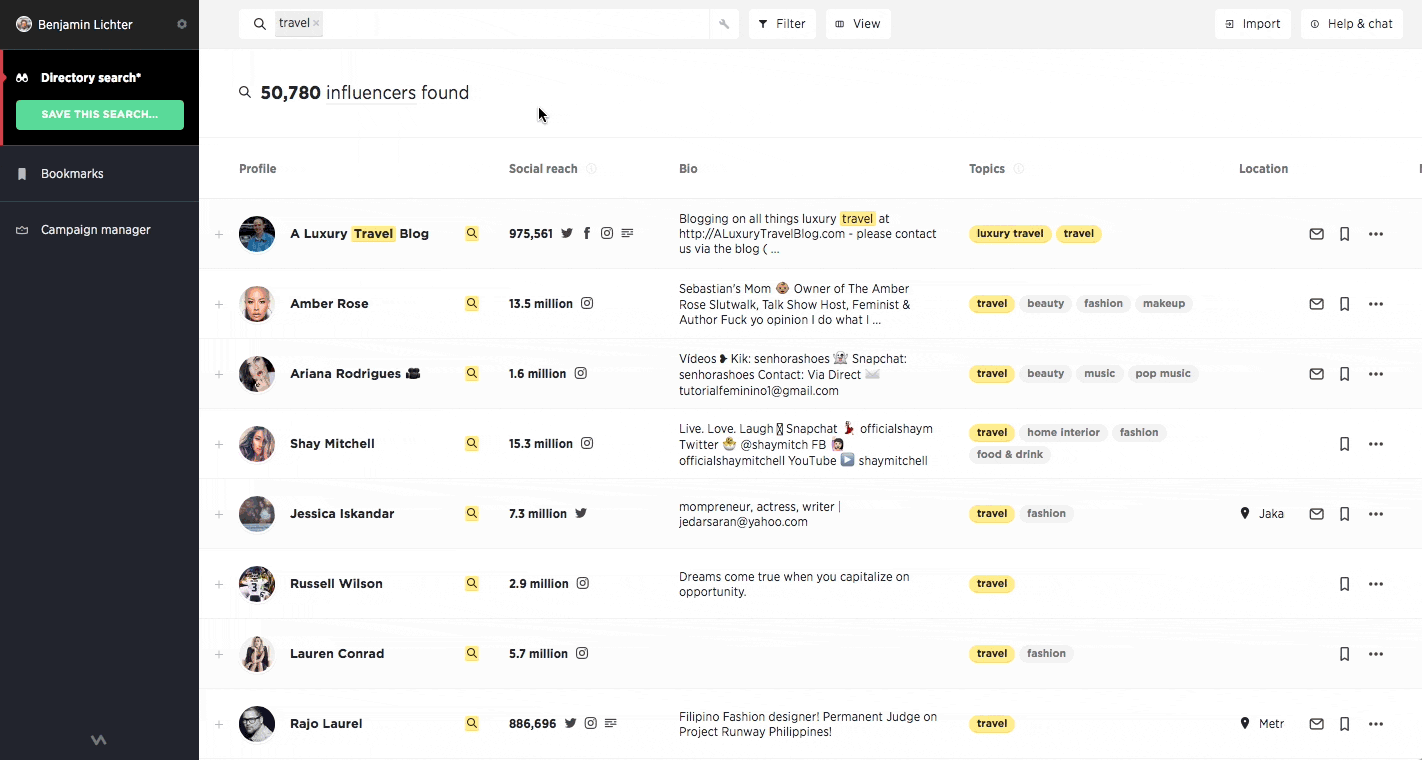Toggle the bookmark on Shay Mitchell's row
Image resolution: width=1422 pixels, height=760 pixels.
pos(1344,443)
